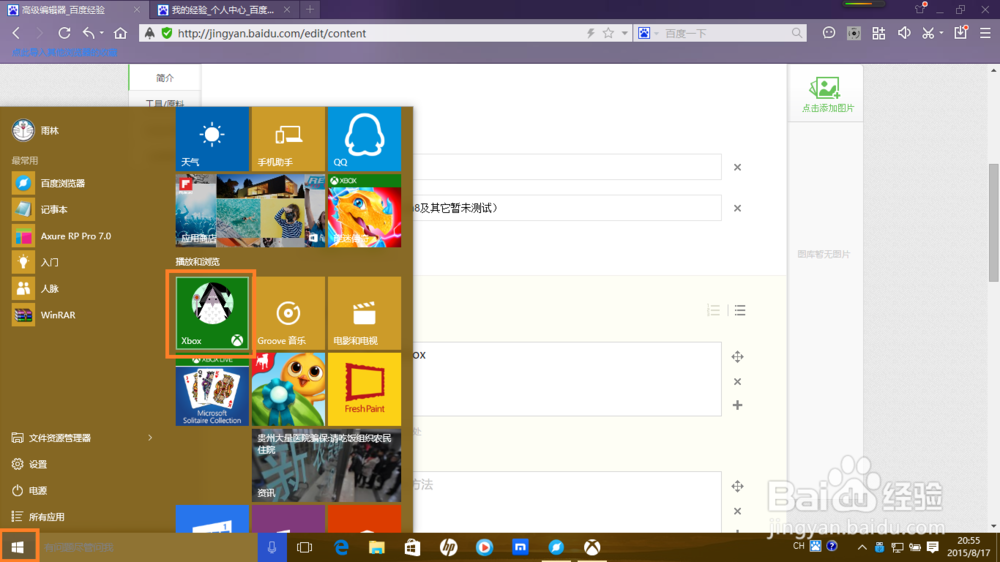Click the Windows Start button
This screenshot has width=1000, height=562.
point(18,547)
